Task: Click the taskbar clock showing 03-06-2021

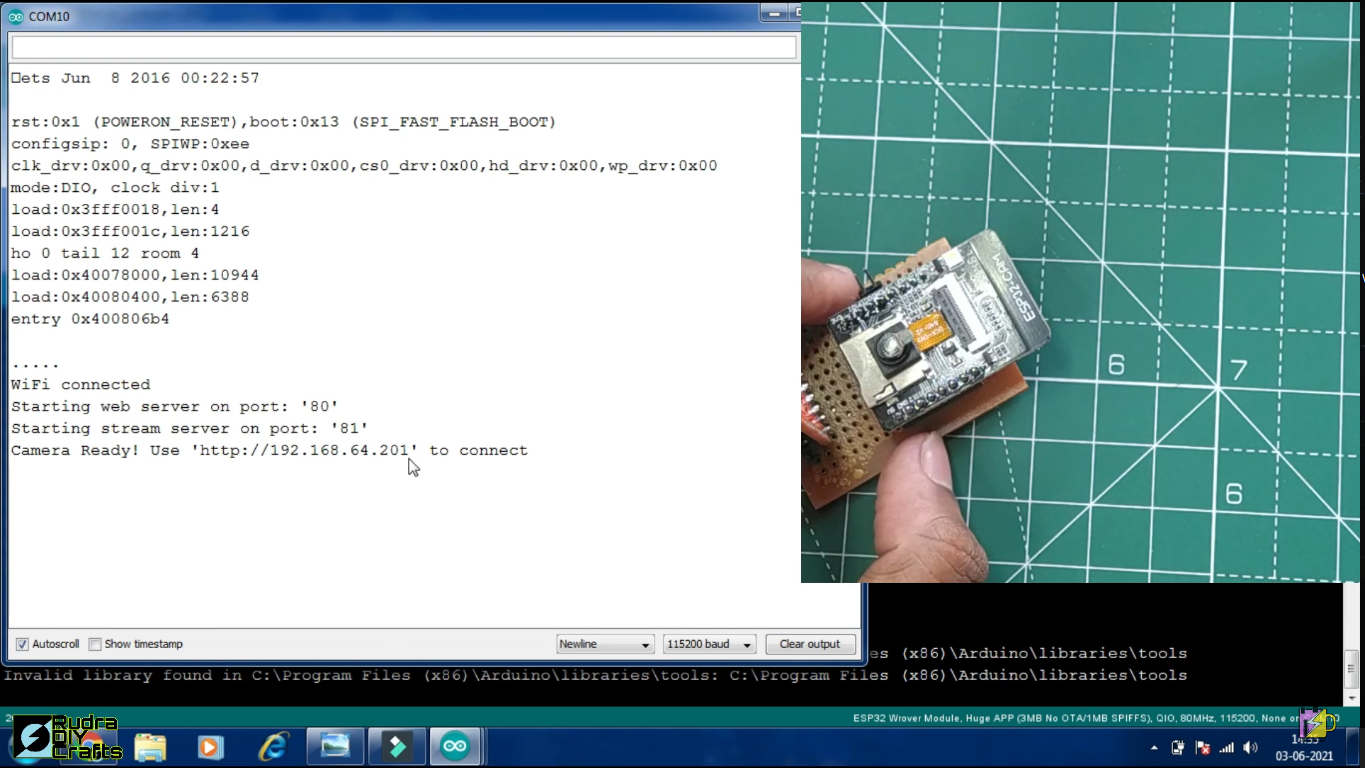Action: [1304, 747]
